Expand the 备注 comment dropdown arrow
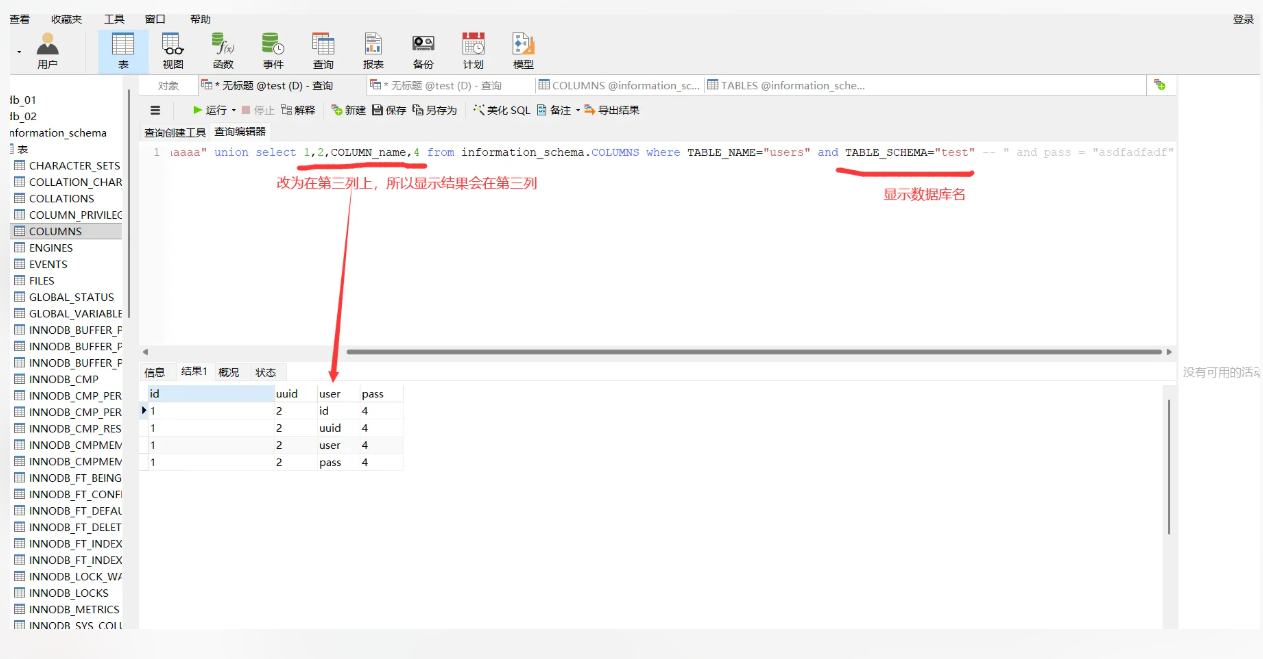Viewport: 1263px width, 659px height. (577, 111)
